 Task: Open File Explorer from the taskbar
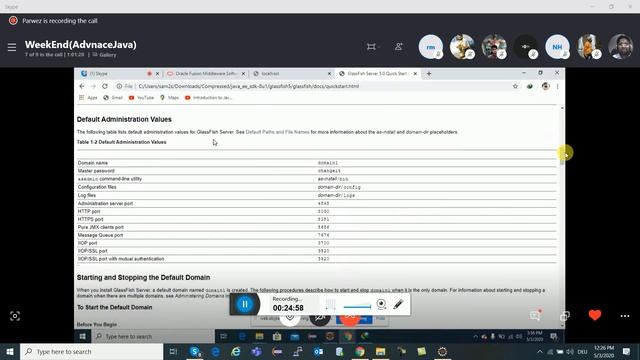pyautogui.click(x=380, y=351)
